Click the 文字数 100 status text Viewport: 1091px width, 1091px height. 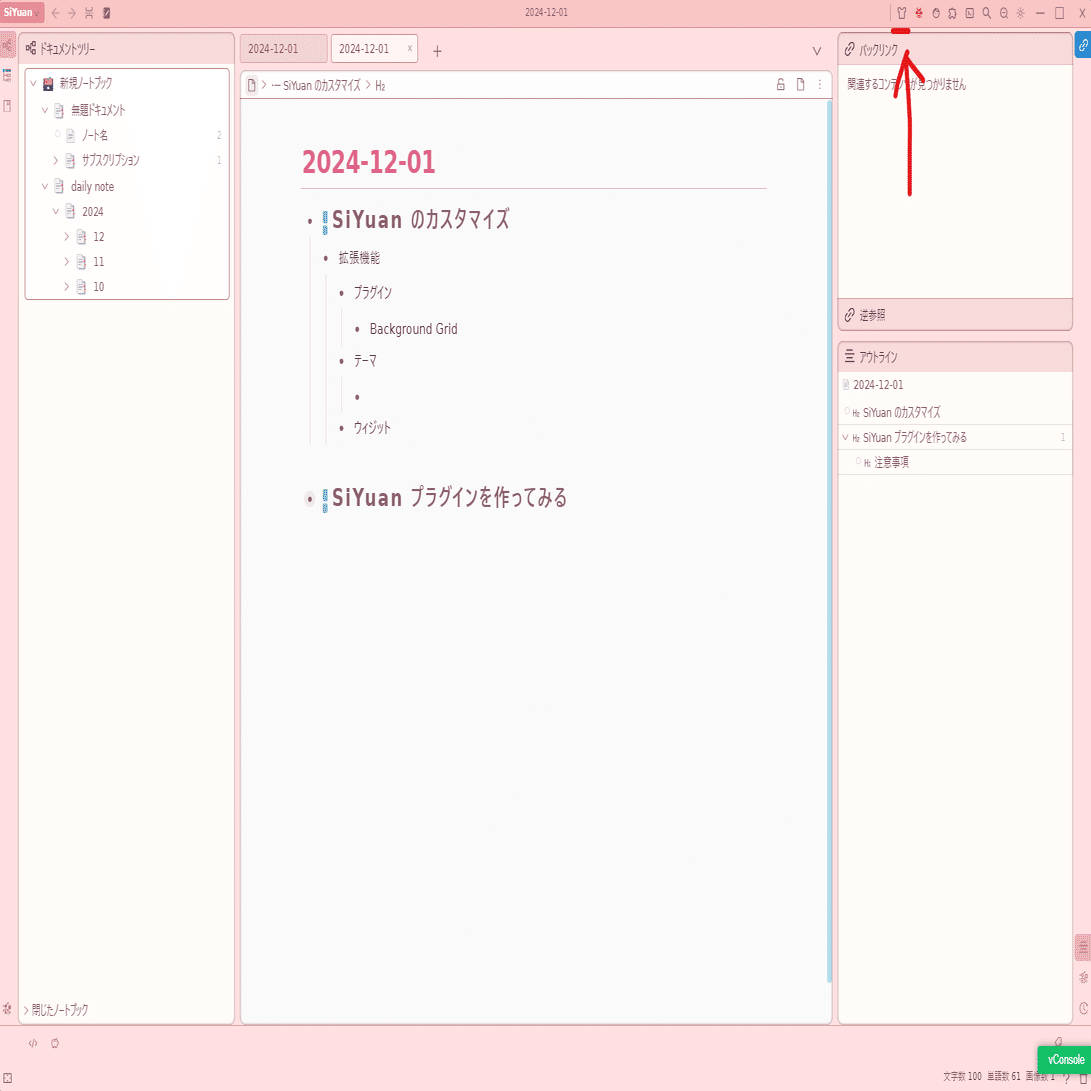click(962, 1076)
